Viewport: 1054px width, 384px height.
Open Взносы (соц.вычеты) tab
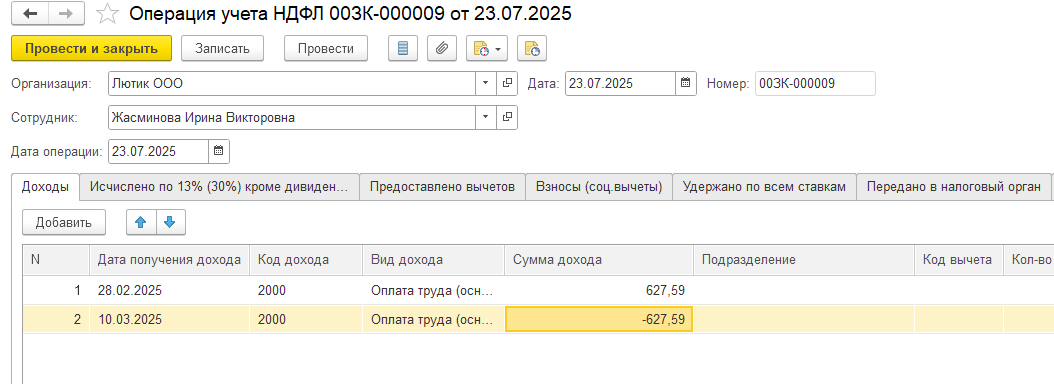tap(599, 187)
